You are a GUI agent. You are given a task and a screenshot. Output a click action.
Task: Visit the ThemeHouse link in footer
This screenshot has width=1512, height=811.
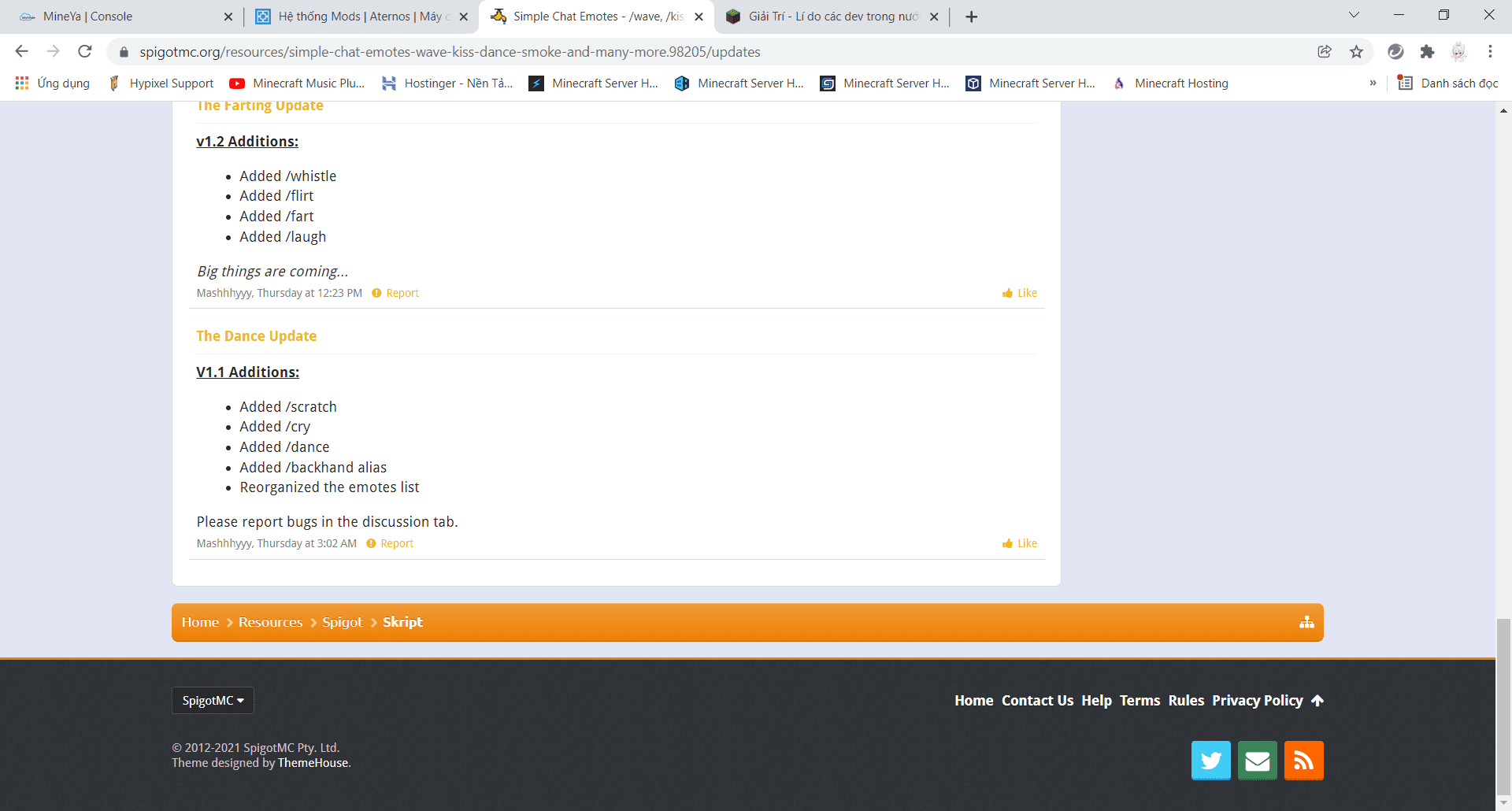(x=313, y=763)
